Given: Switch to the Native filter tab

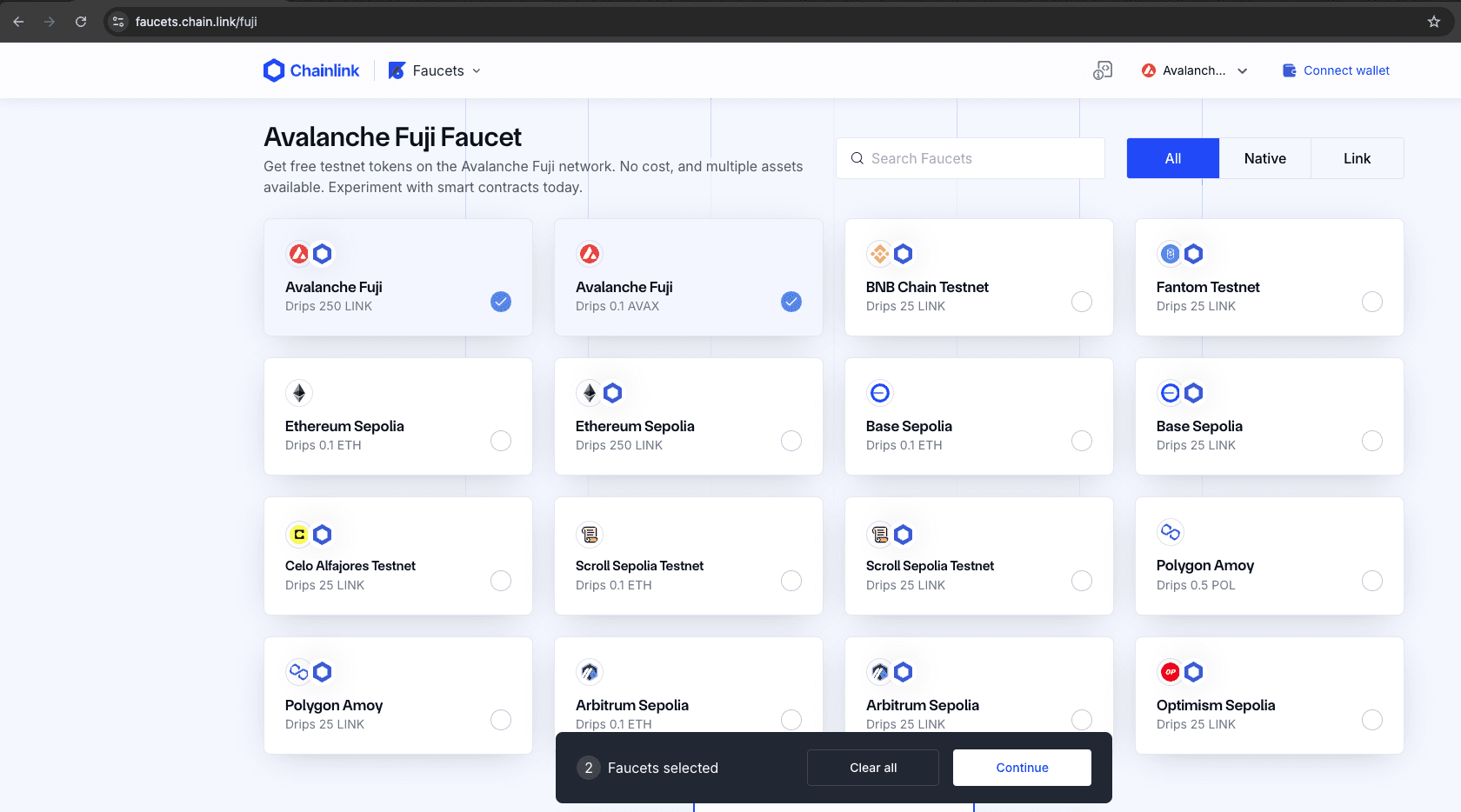Looking at the screenshot, I should click(x=1264, y=158).
